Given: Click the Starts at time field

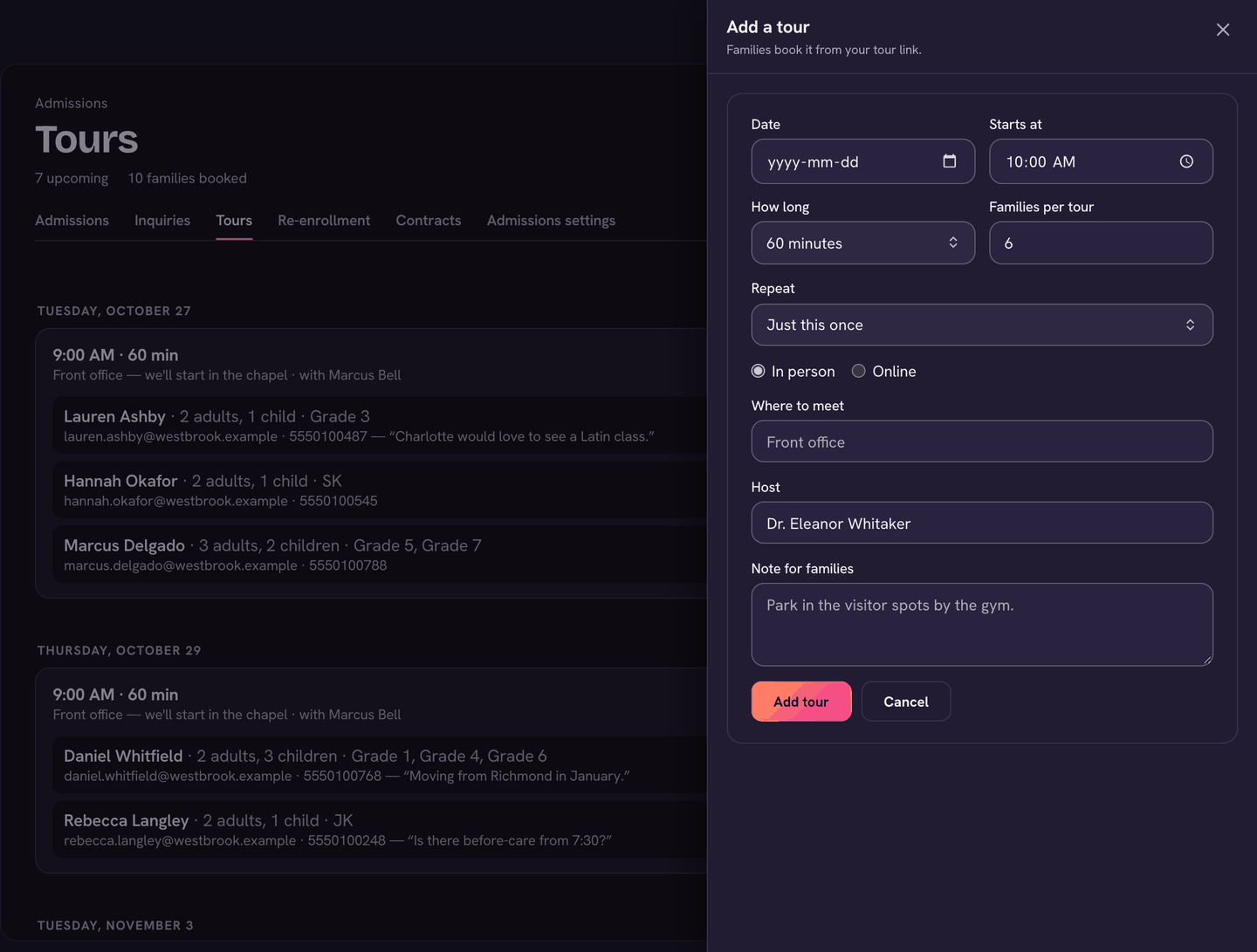Looking at the screenshot, I should click(x=1101, y=161).
